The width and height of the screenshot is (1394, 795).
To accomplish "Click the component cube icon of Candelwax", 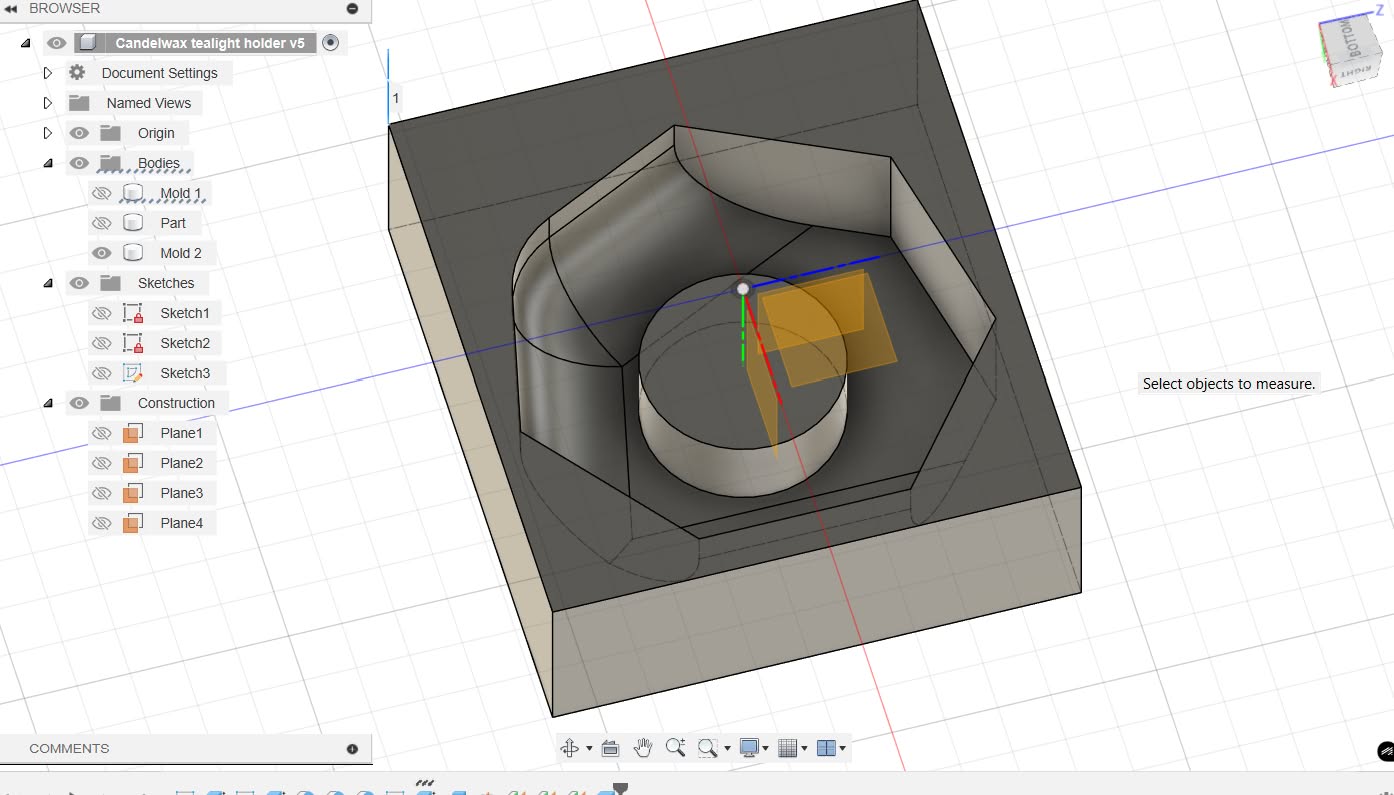I will coord(89,43).
